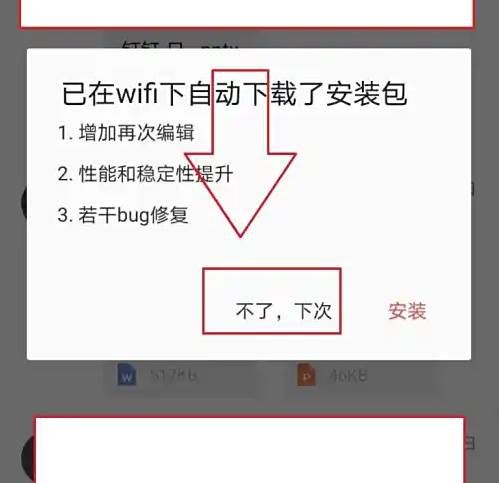Image resolution: width=499 pixels, height=483 pixels.
Task: Tap the dark avatar at the lower left corner
Action: 27,458
